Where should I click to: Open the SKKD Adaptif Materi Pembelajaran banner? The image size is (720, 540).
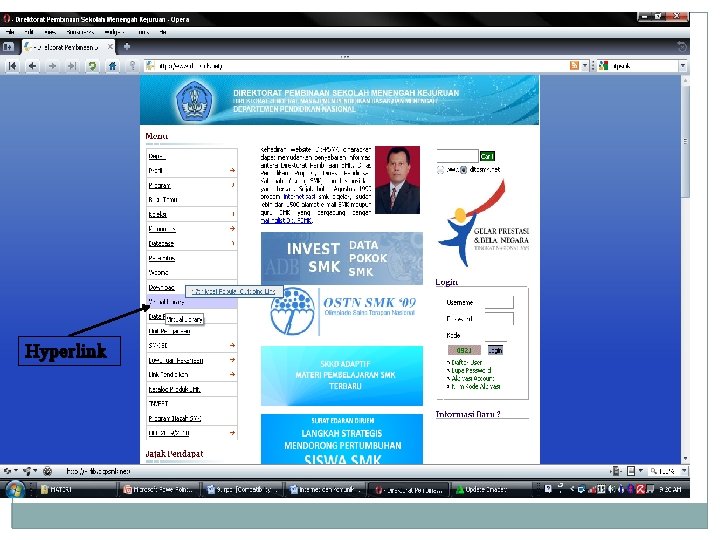coord(342,376)
